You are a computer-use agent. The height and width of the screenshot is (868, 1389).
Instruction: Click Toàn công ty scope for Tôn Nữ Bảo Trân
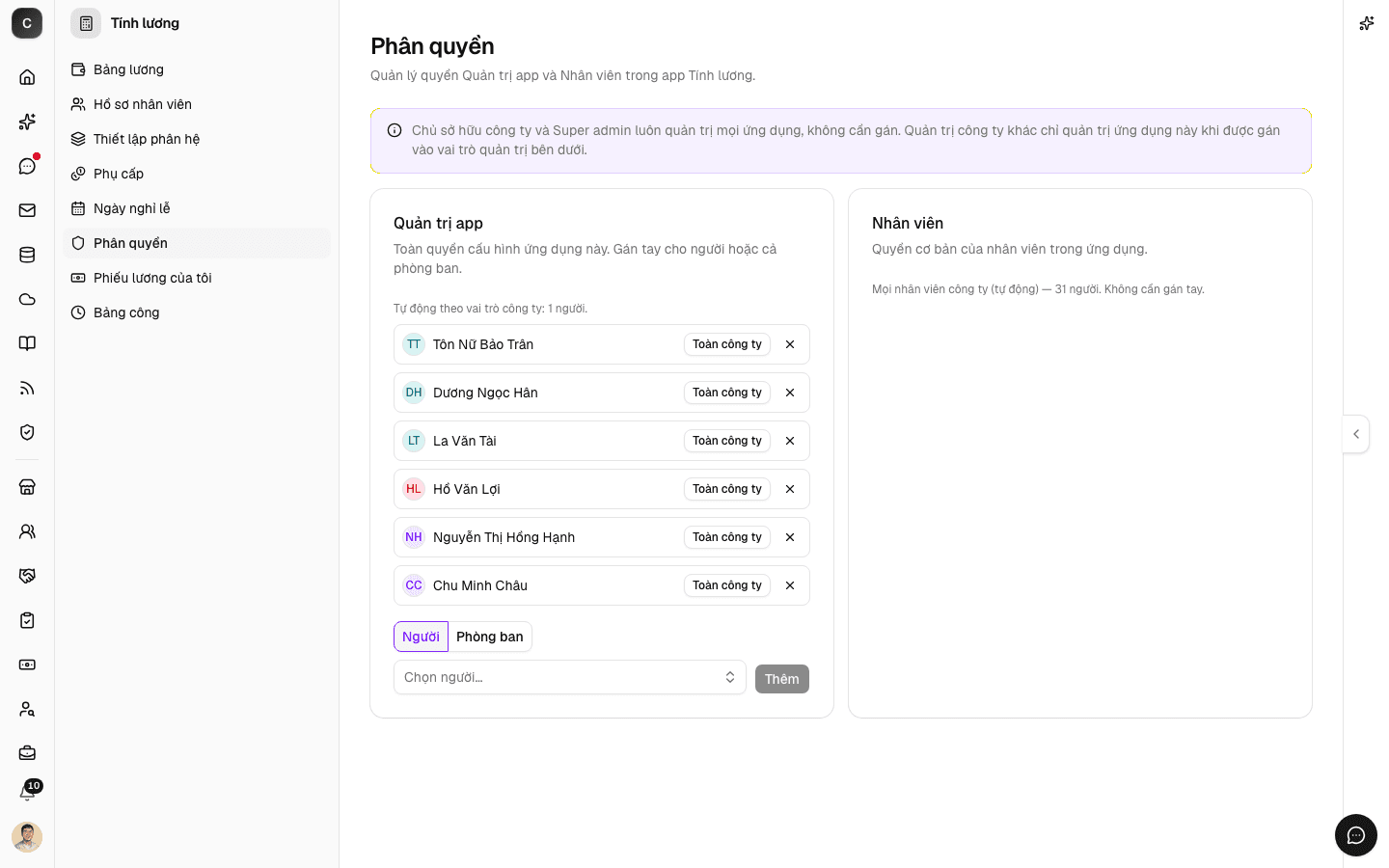pyautogui.click(x=727, y=344)
